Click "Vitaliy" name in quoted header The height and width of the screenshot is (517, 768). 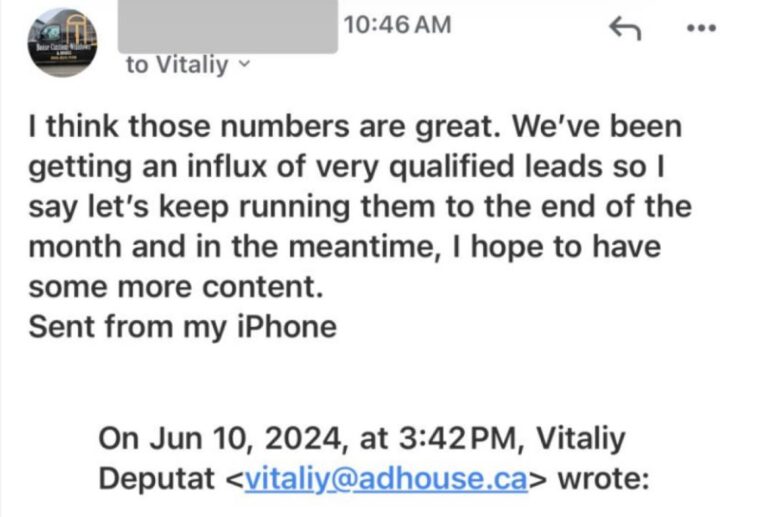click(x=595, y=438)
